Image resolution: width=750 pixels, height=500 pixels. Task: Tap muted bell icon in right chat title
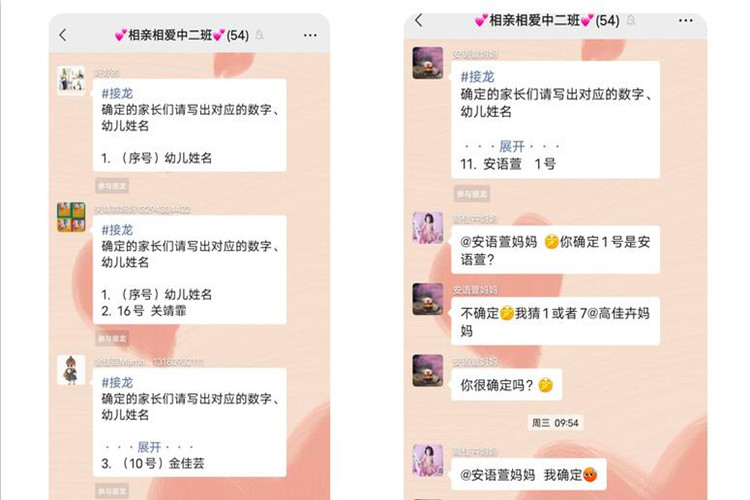click(x=631, y=20)
